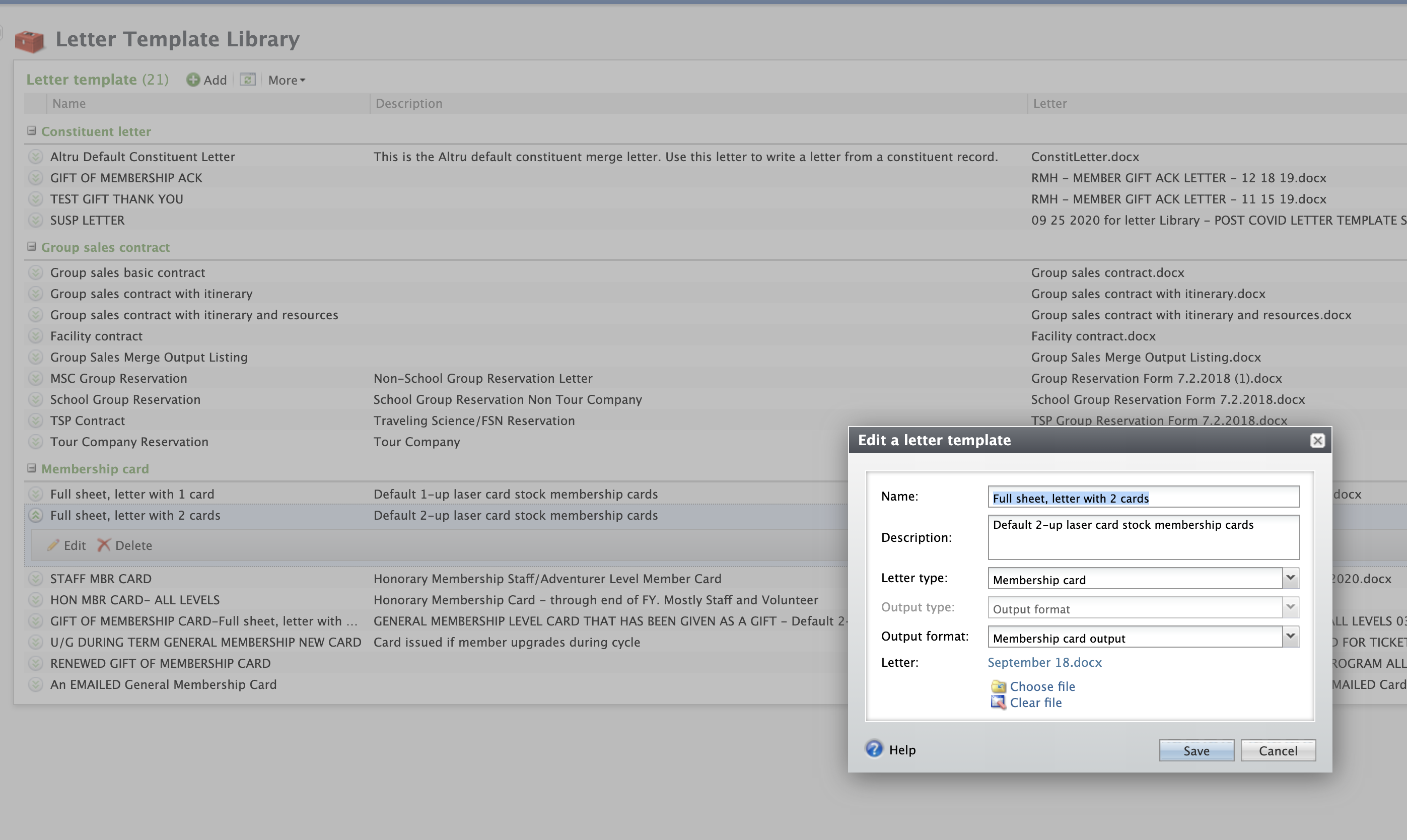Click the red toolbox Letter Template Library icon
Viewport: 1407px width, 840px height.
coord(29,41)
